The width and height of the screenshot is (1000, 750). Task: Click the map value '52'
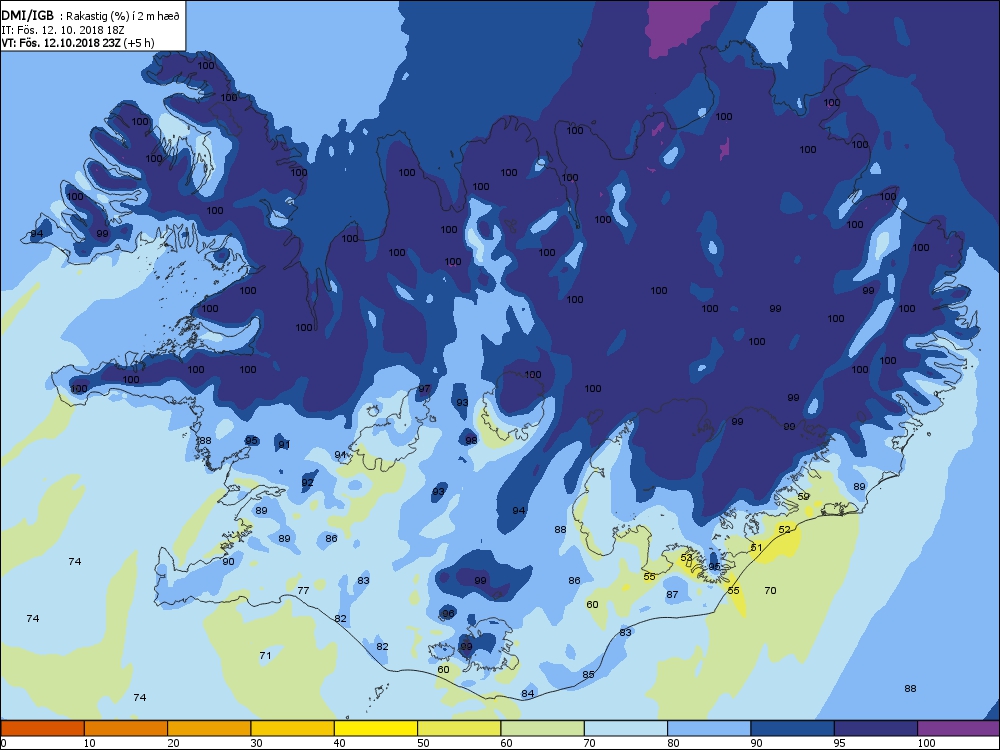[x=784, y=529]
